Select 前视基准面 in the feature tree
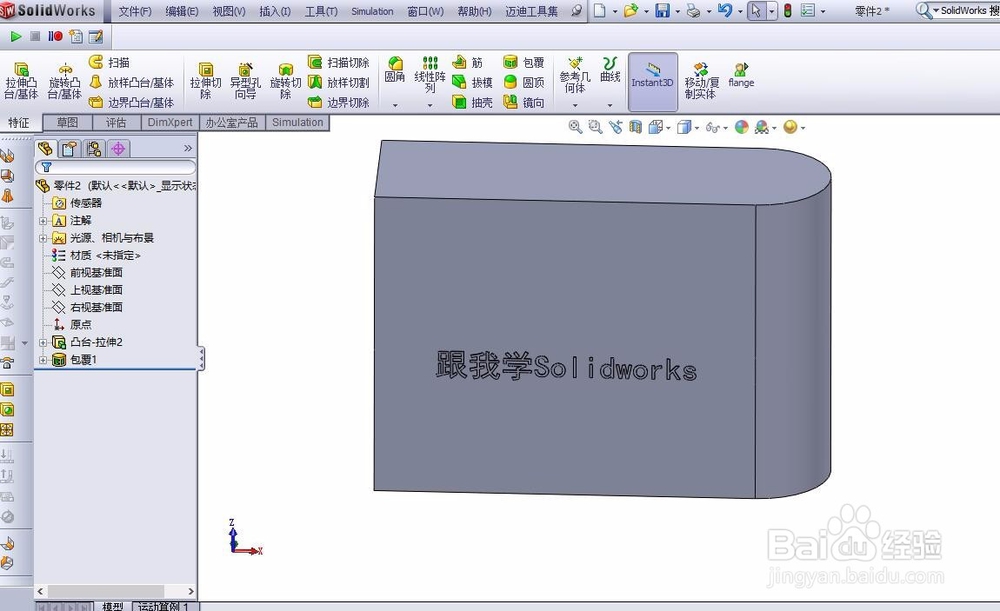This screenshot has width=1000, height=611. pos(87,273)
